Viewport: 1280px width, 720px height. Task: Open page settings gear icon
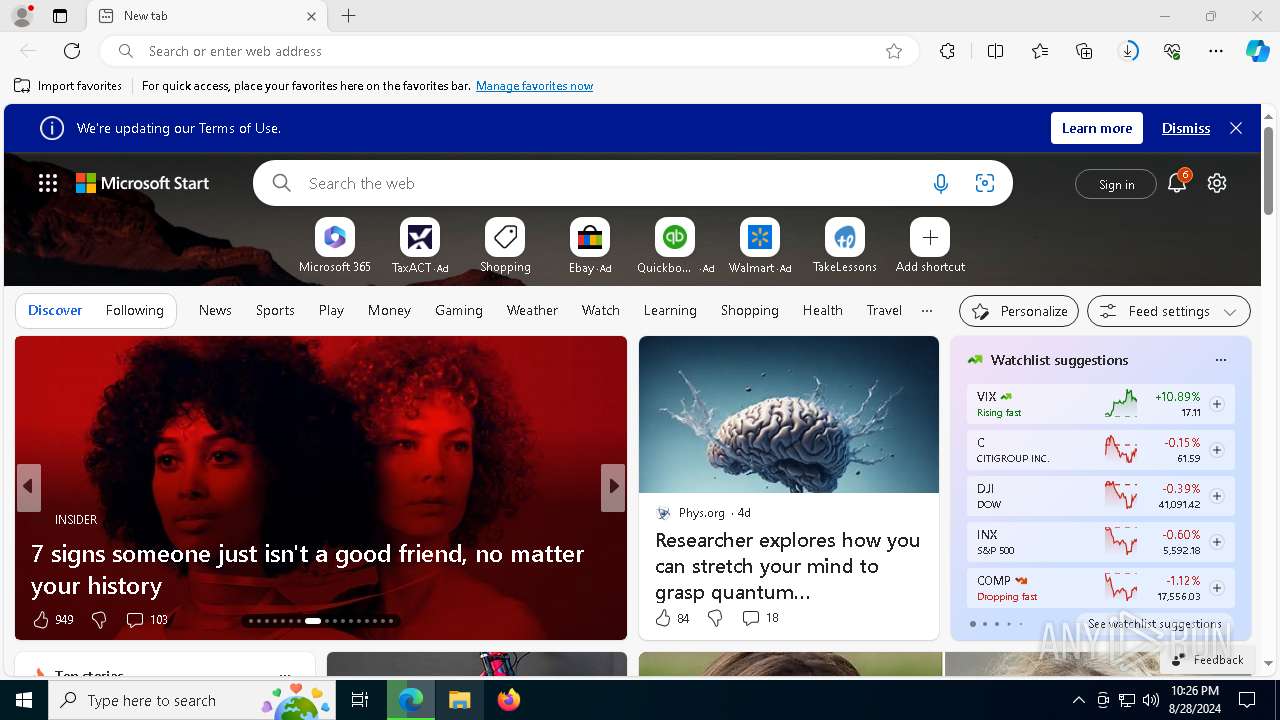pyautogui.click(x=1217, y=183)
